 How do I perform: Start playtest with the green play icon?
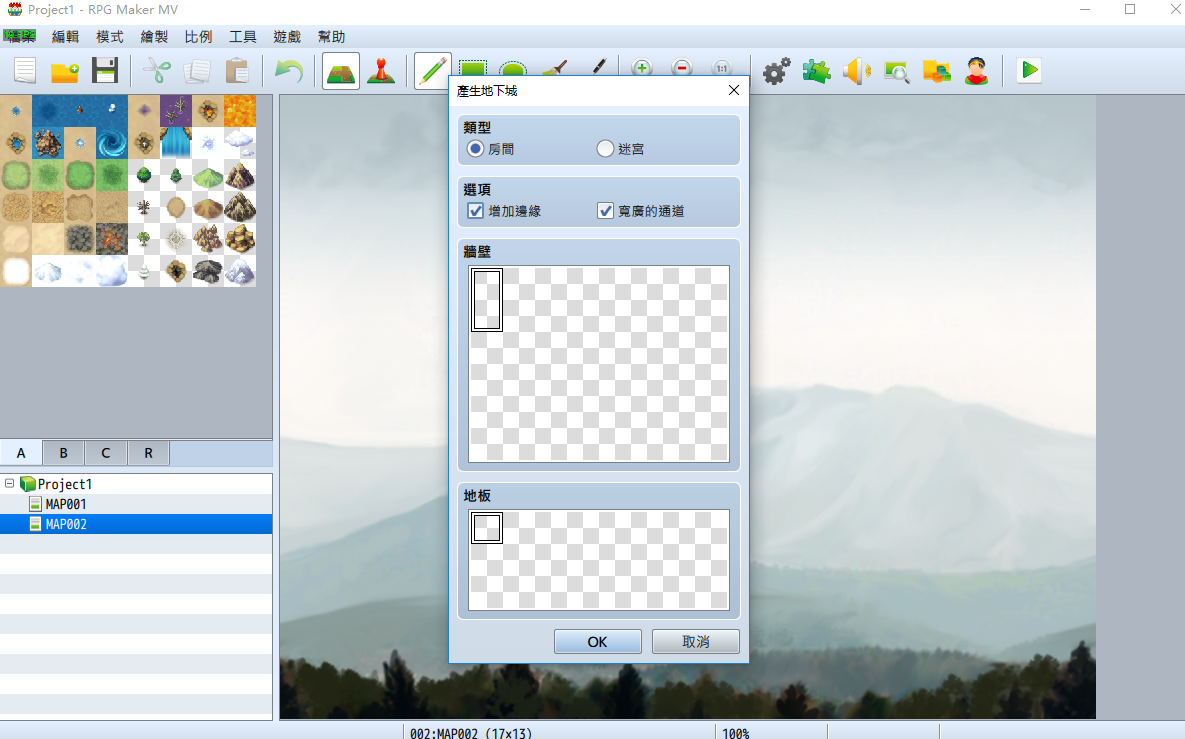coord(1029,70)
